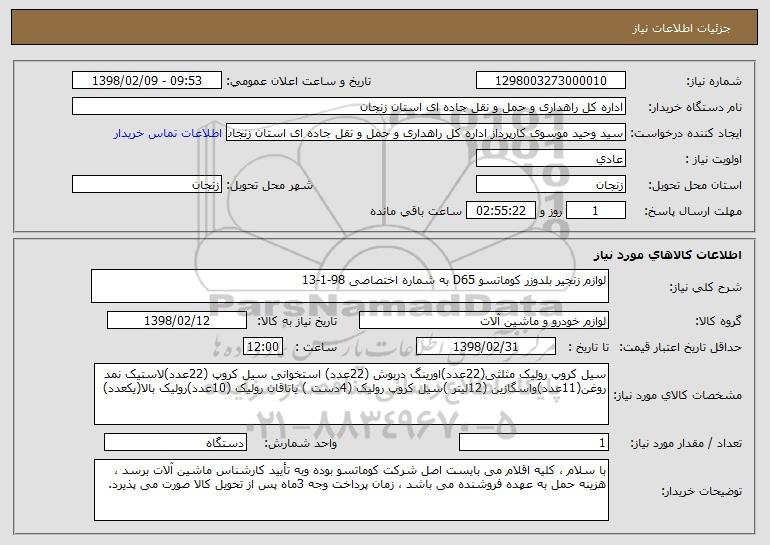Click the ساعت باقی مانده label
This screenshot has height=545, width=770.
coord(415,211)
